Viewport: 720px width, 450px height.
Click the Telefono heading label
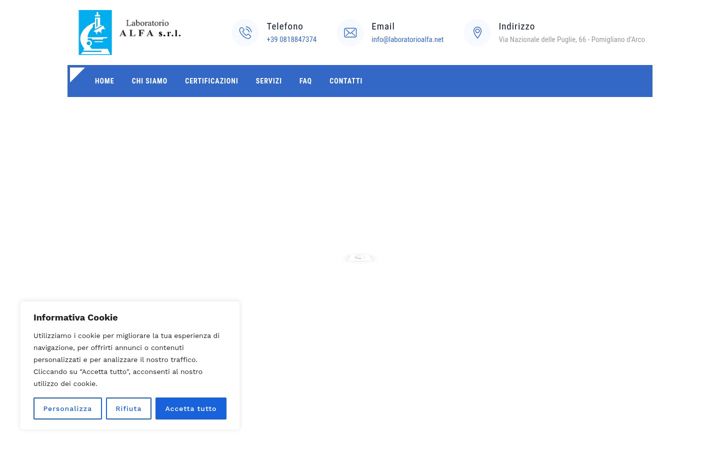[285, 26]
